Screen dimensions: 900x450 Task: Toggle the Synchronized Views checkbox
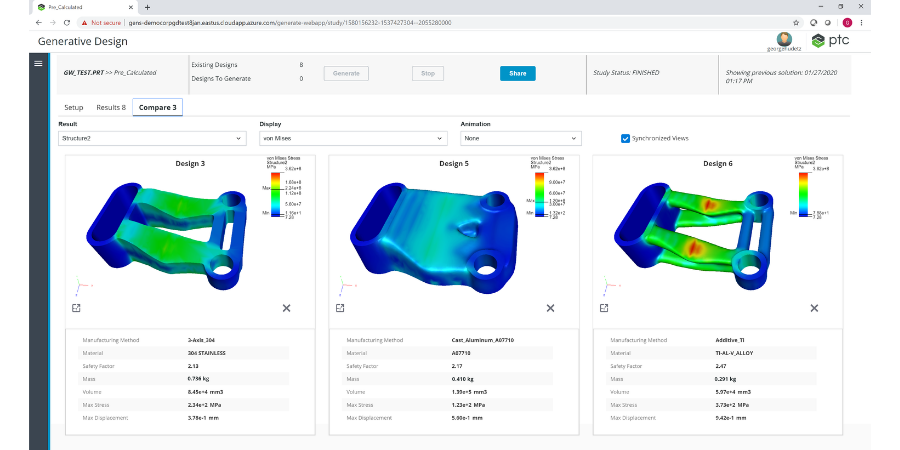[626, 138]
